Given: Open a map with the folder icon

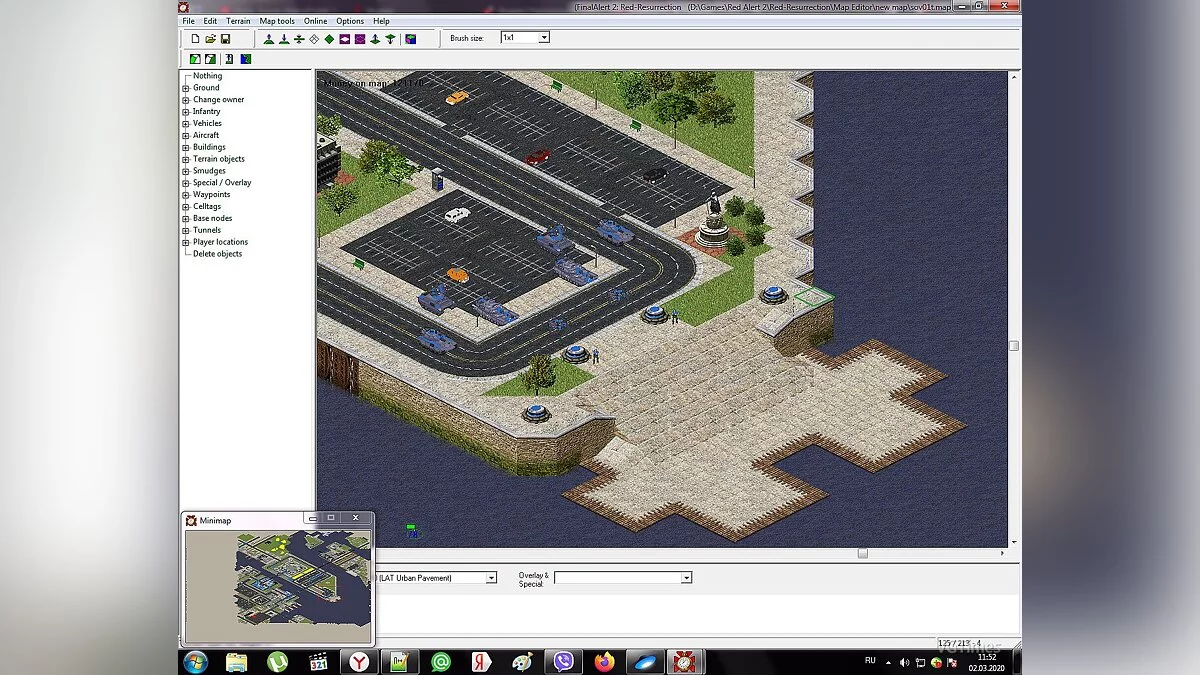Looking at the screenshot, I should point(211,37).
